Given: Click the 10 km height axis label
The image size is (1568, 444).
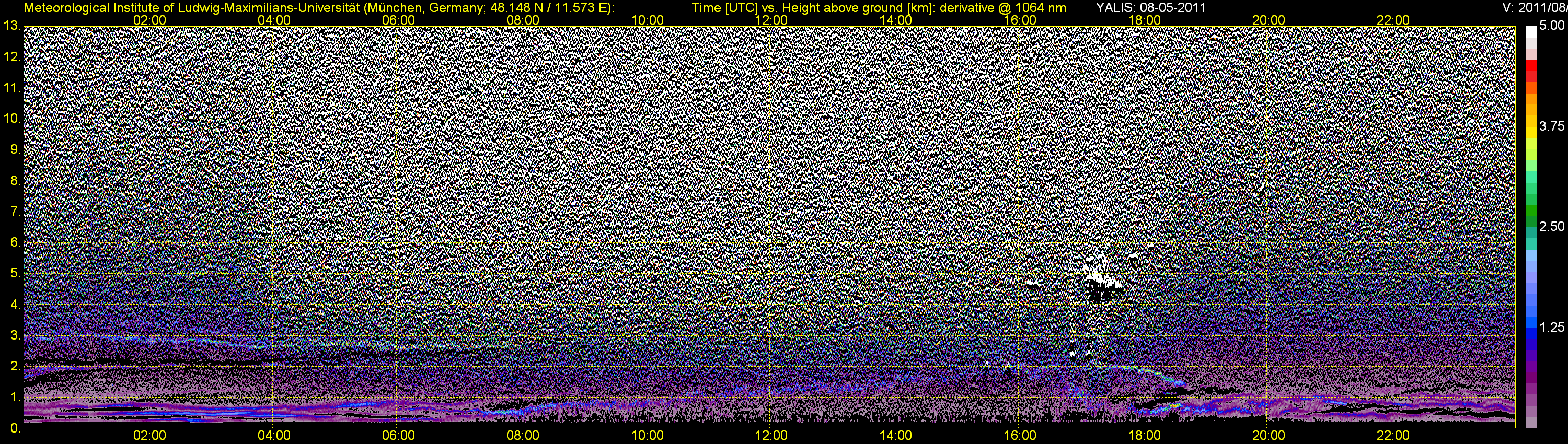Looking at the screenshot, I should click(11, 119).
